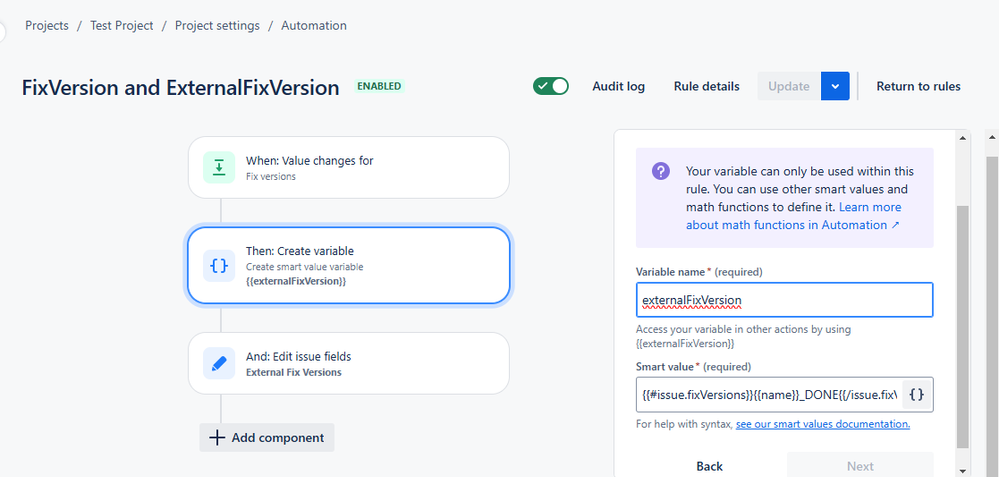Click the plus icon in Add component
This screenshot has width=999, height=477.
[x=217, y=438]
